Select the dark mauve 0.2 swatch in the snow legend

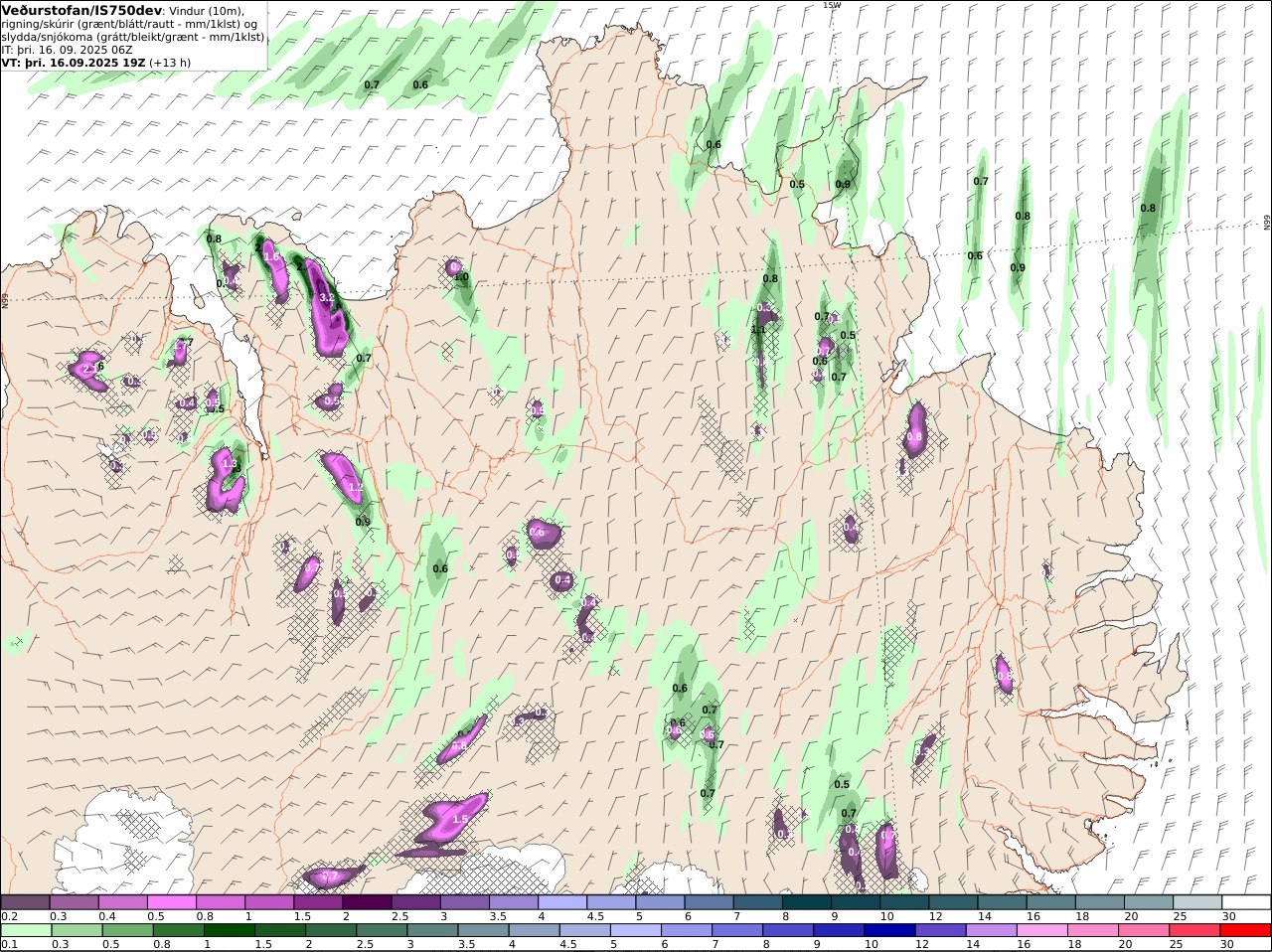[25, 902]
